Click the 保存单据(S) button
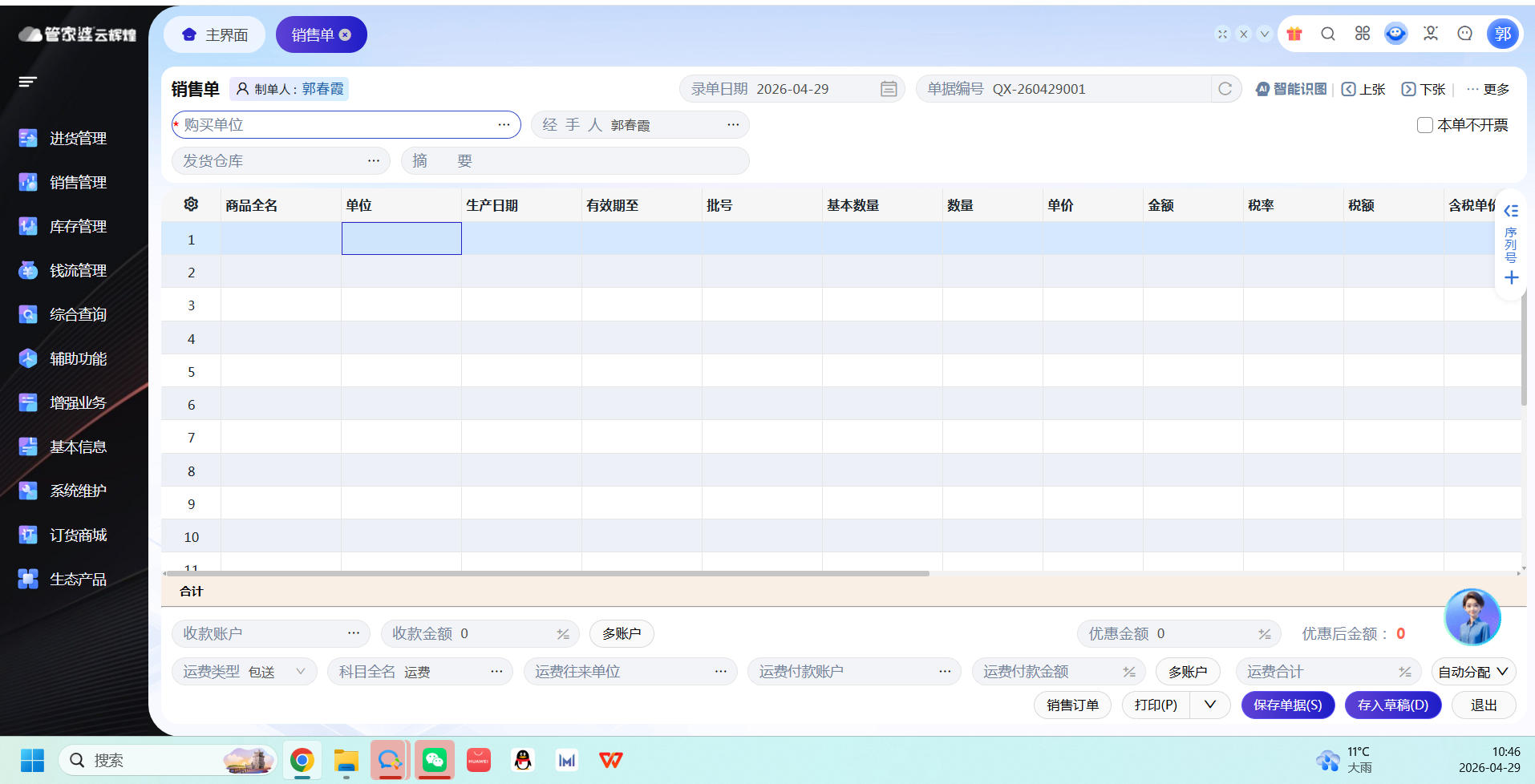Viewport: 1535px width, 784px height. (x=1288, y=705)
